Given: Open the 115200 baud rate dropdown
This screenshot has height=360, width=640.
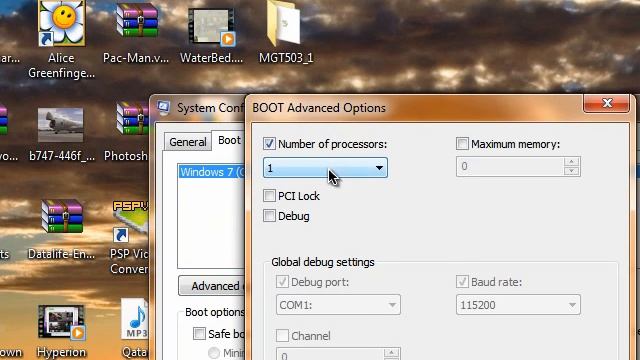Looking at the screenshot, I should pos(518,305).
